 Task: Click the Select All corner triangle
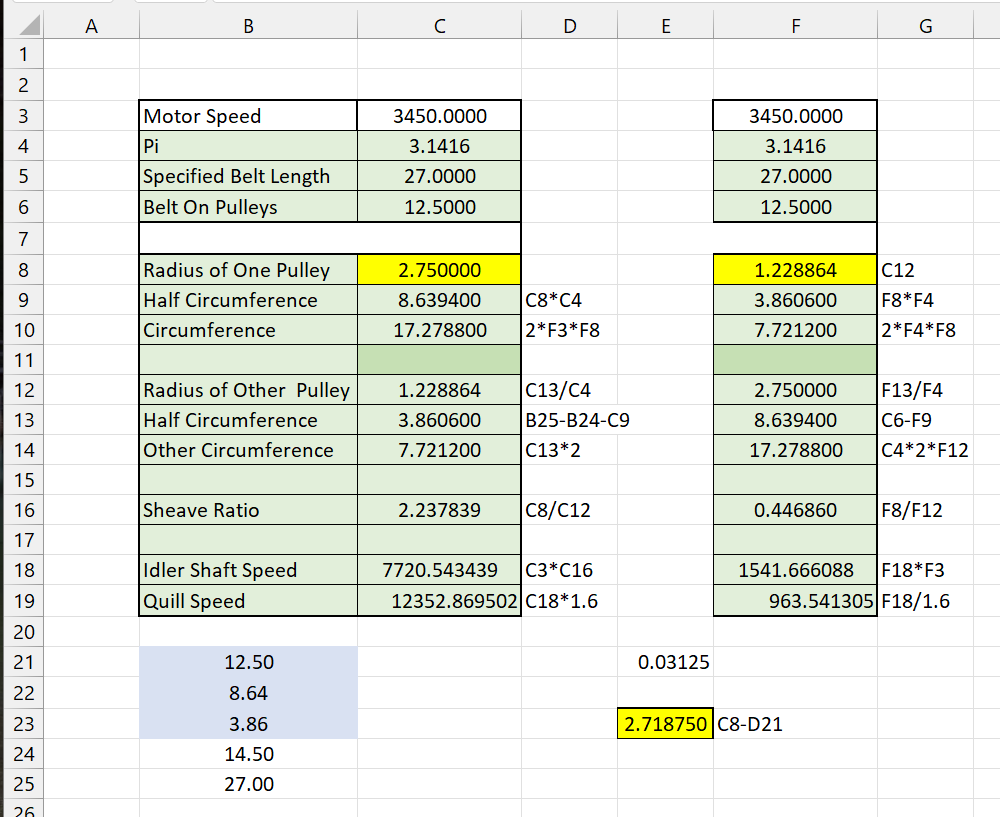pyautogui.click(x=27, y=26)
